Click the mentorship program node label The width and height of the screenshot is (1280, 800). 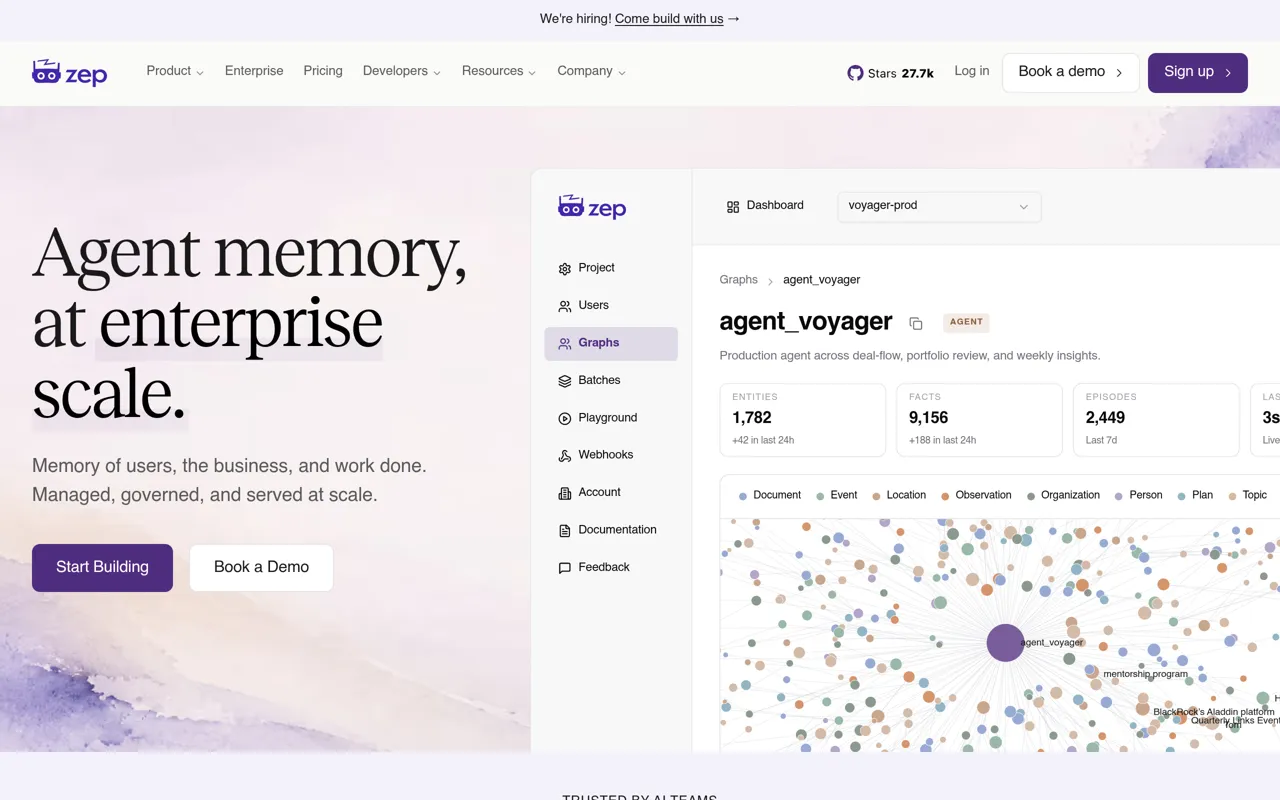click(x=1145, y=674)
